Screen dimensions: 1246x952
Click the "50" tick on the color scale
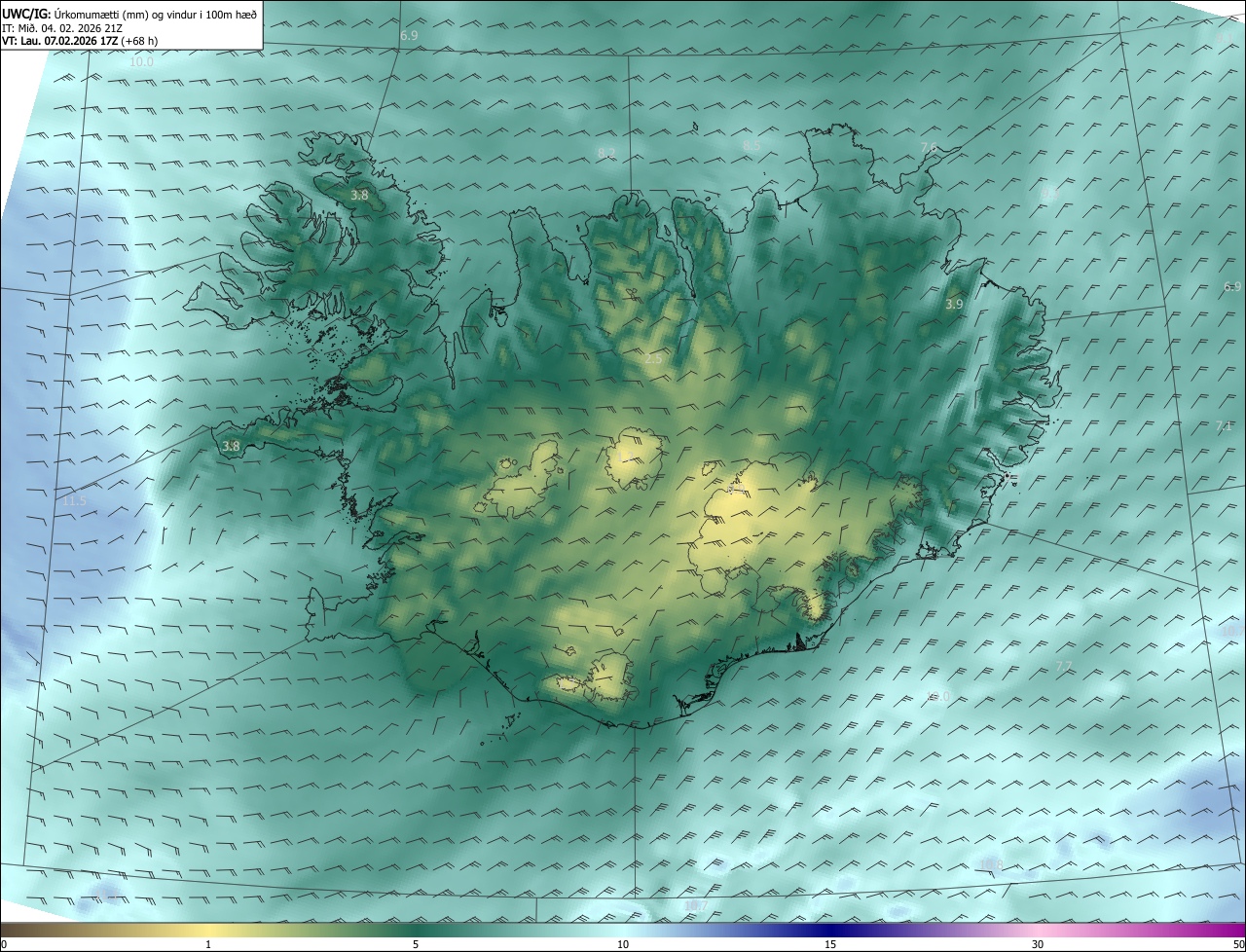[x=1238, y=944]
